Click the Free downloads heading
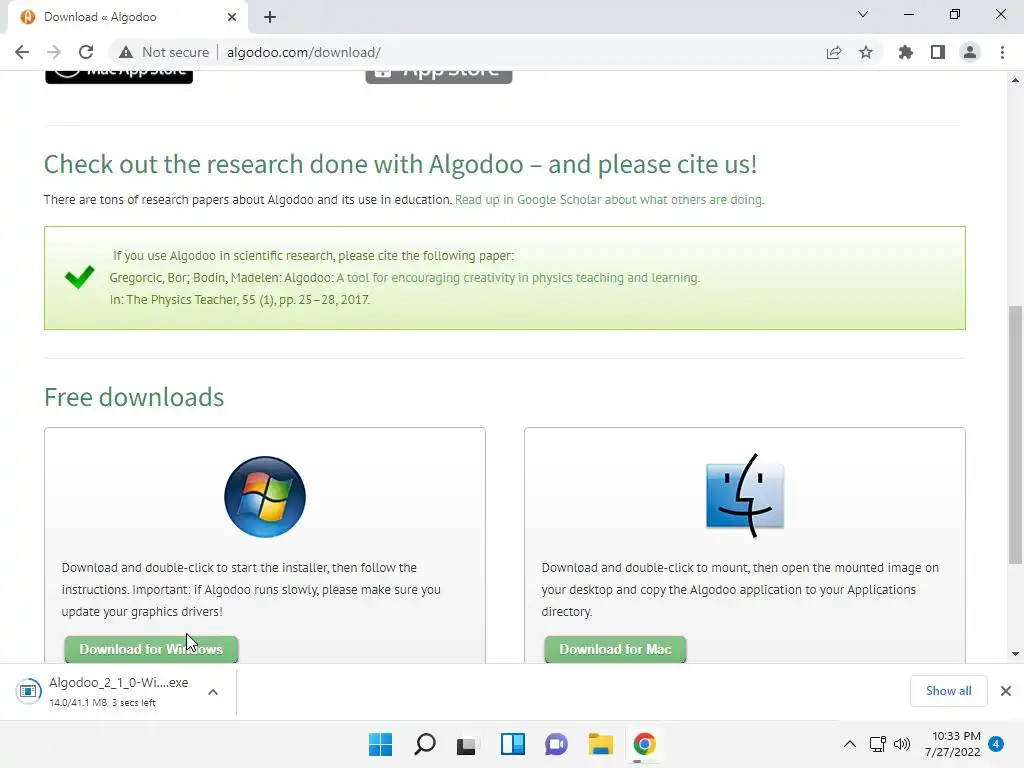1024x768 pixels. [x=134, y=397]
